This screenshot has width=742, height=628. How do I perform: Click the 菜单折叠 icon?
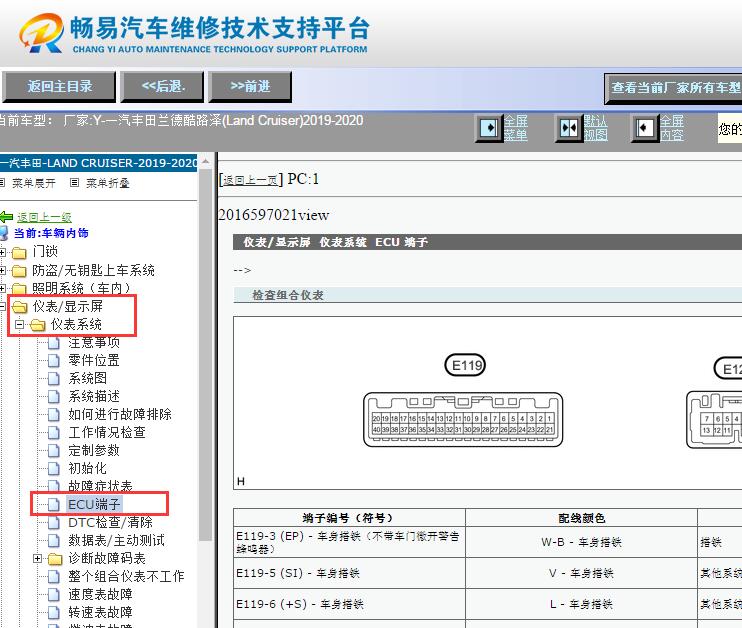pyautogui.click(x=74, y=183)
